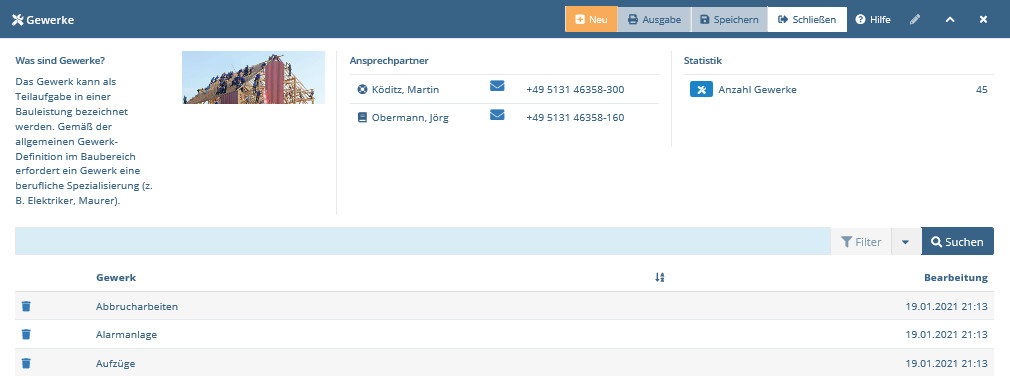Click the Aufzüge date 19.01.2021 21:13
Screen dimensions: 1010x376
946,364
